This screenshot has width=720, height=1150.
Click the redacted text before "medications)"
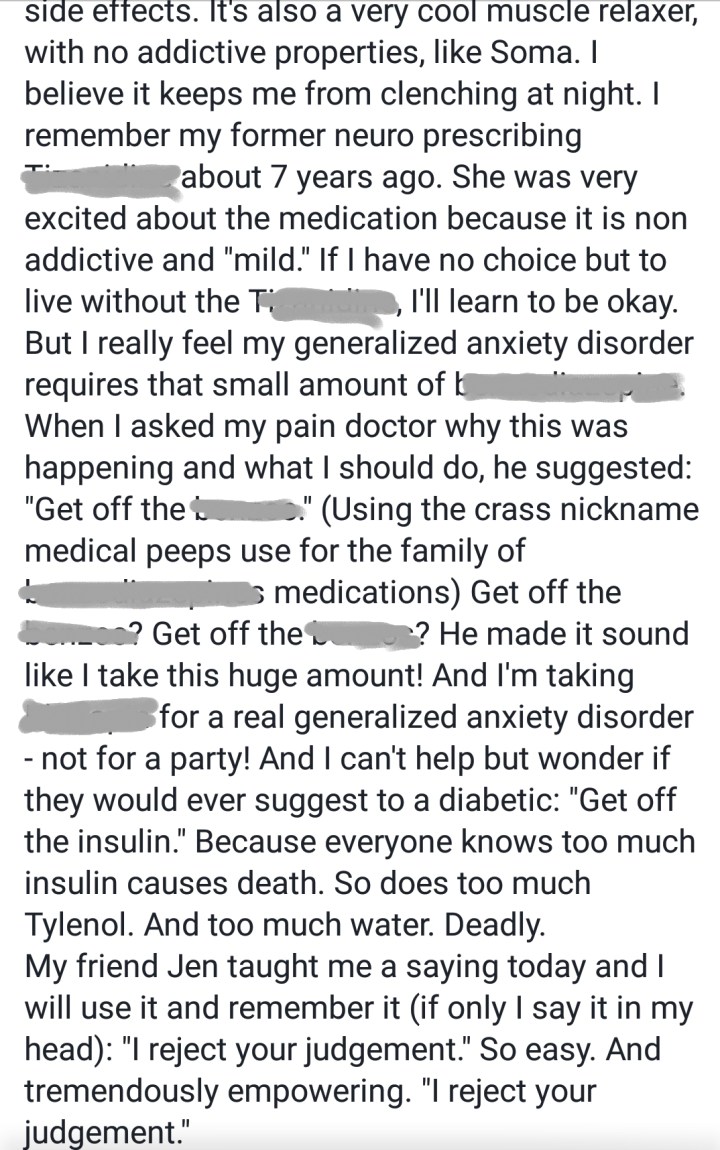142,592
